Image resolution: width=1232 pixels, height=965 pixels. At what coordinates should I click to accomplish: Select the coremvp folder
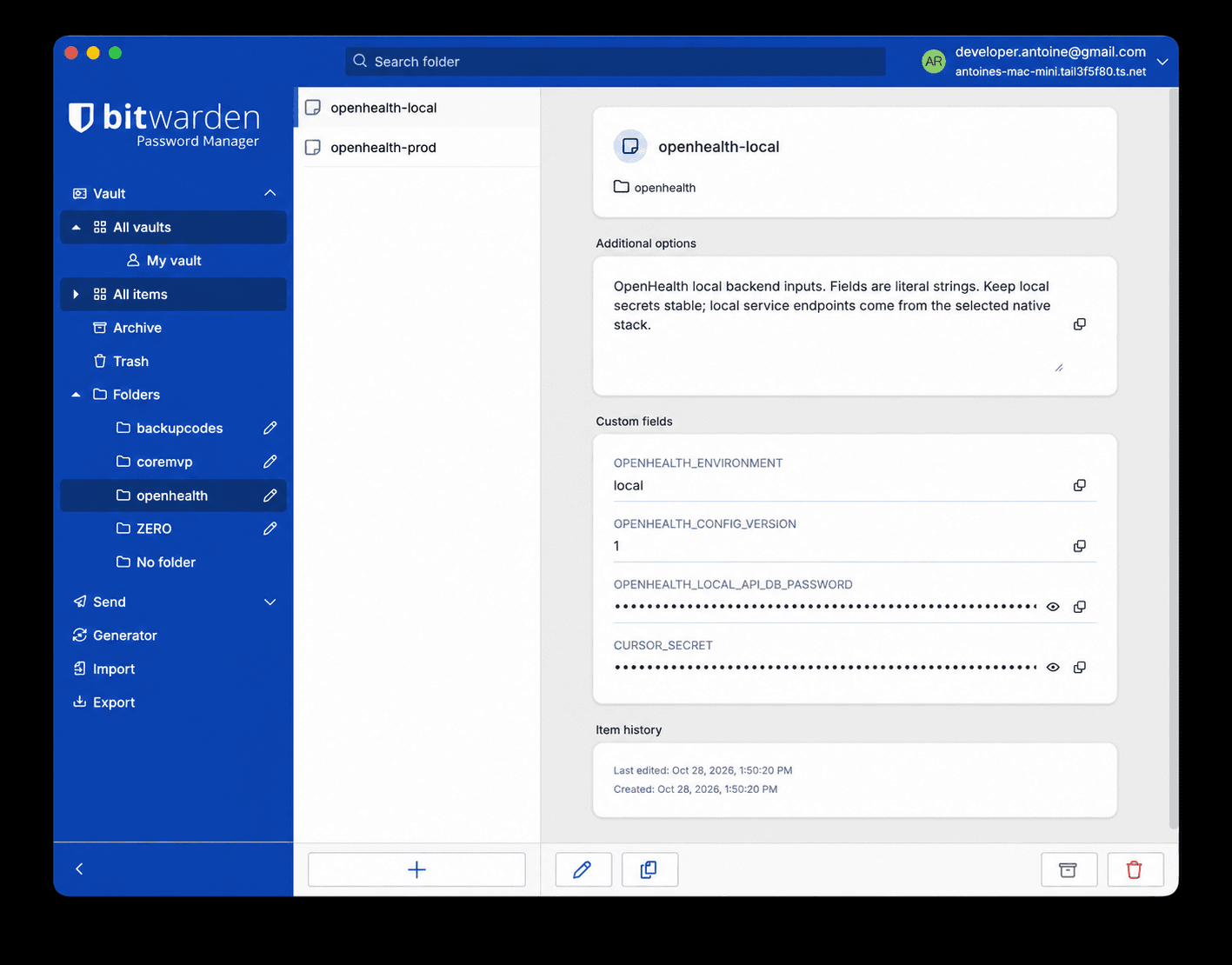[x=164, y=462]
